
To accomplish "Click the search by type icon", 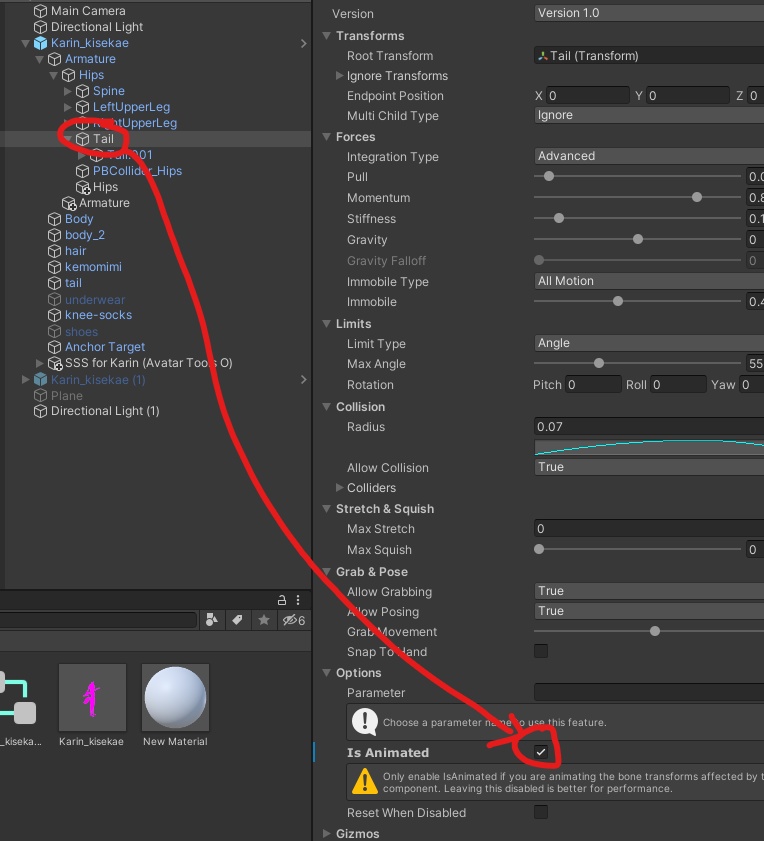I will click(x=211, y=620).
